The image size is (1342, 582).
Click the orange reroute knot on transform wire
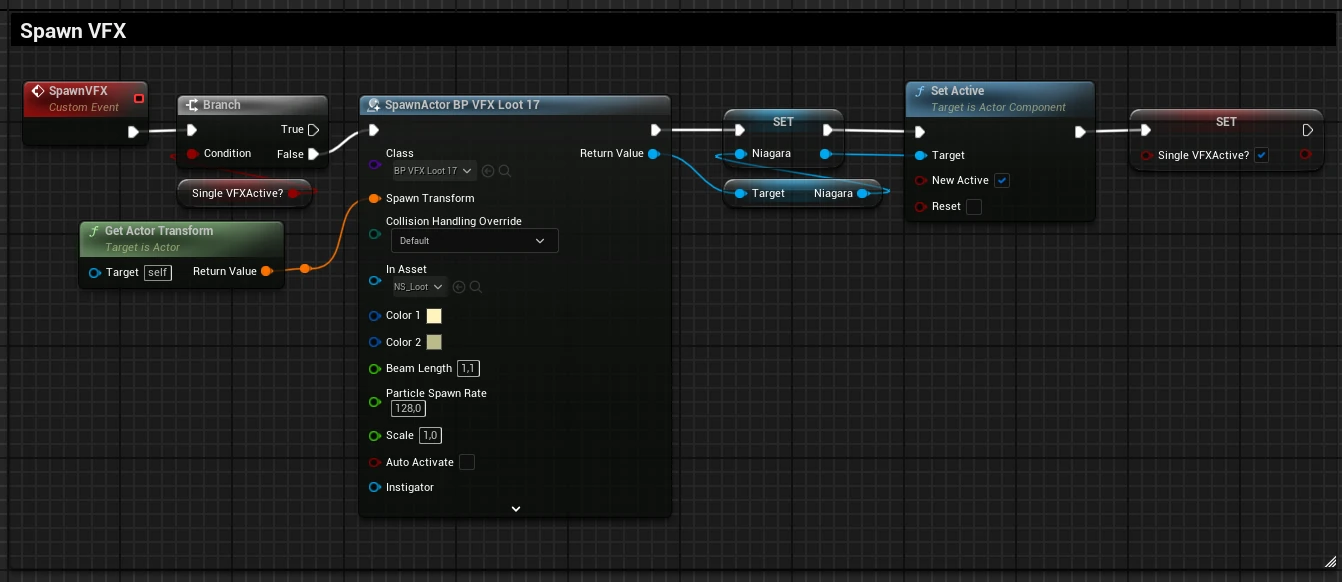pos(305,267)
